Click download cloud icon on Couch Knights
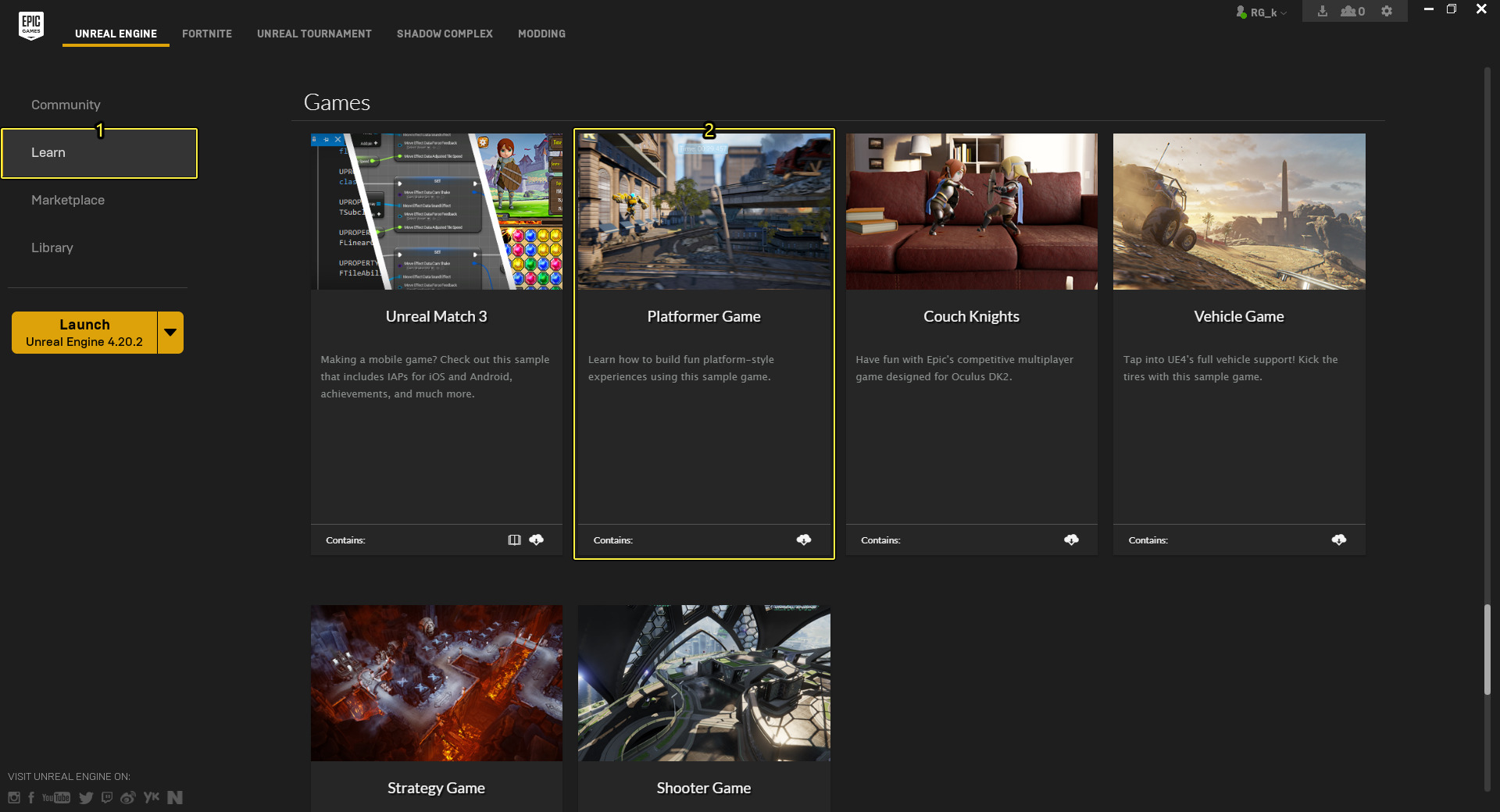The height and width of the screenshot is (812, 1500). (x=1071, y=540)
